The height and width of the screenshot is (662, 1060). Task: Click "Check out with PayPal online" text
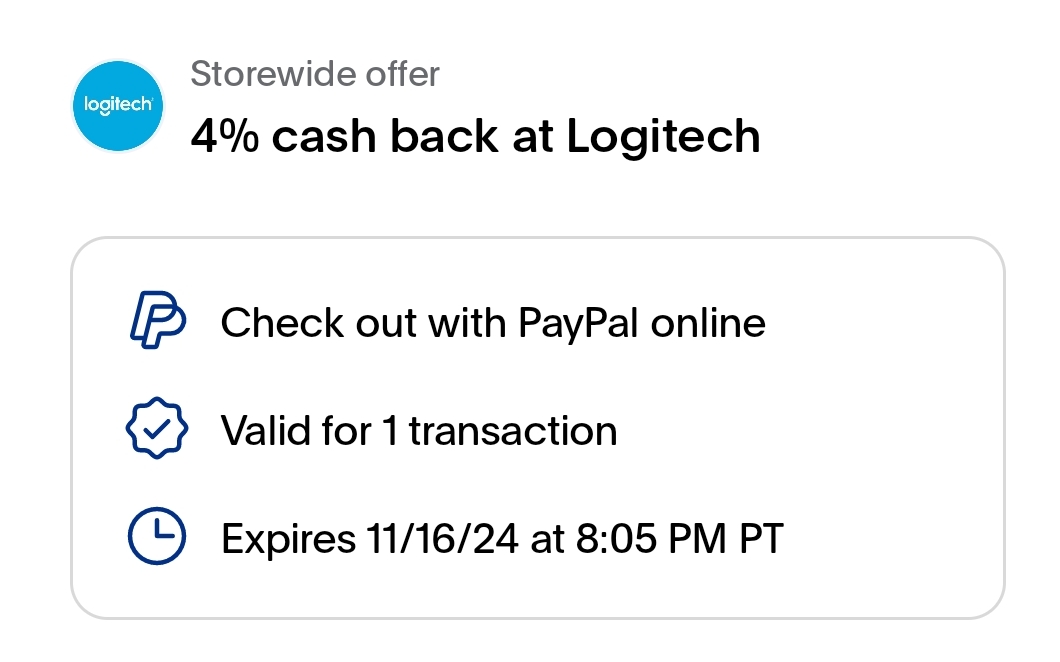(x=493, y=323)
